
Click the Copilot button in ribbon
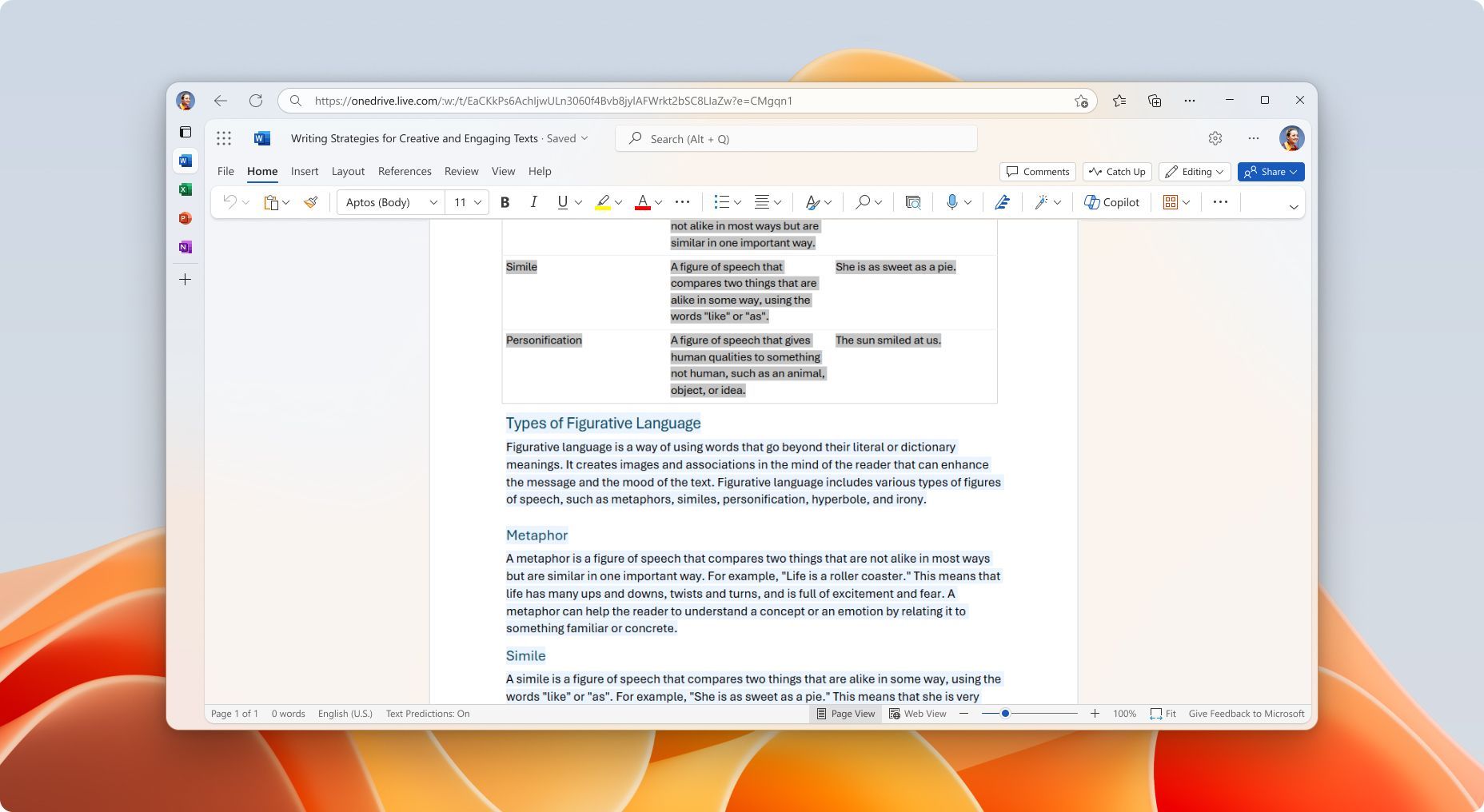tap(1111, 202)
